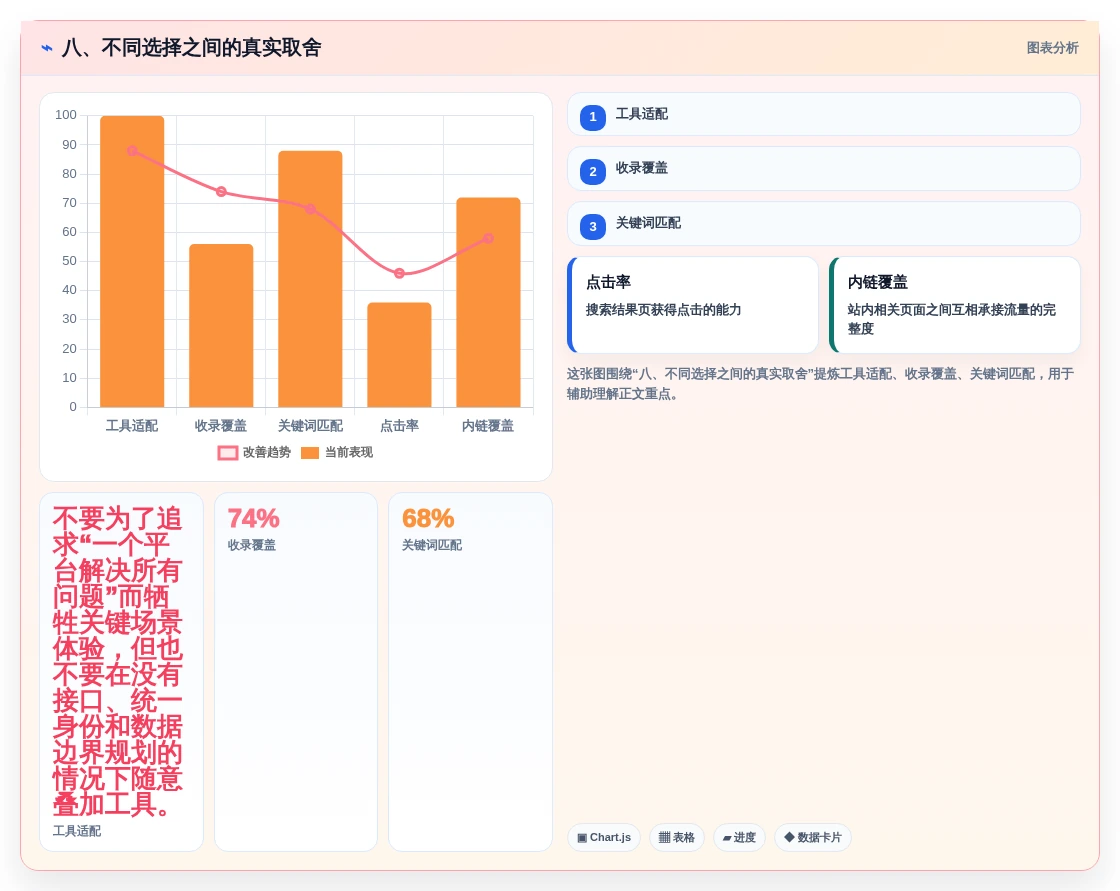This screenshot has width=1120, height=891.
Task: Click the 内链覆盖 bar in the chart
Action: (x=489, y=302)
